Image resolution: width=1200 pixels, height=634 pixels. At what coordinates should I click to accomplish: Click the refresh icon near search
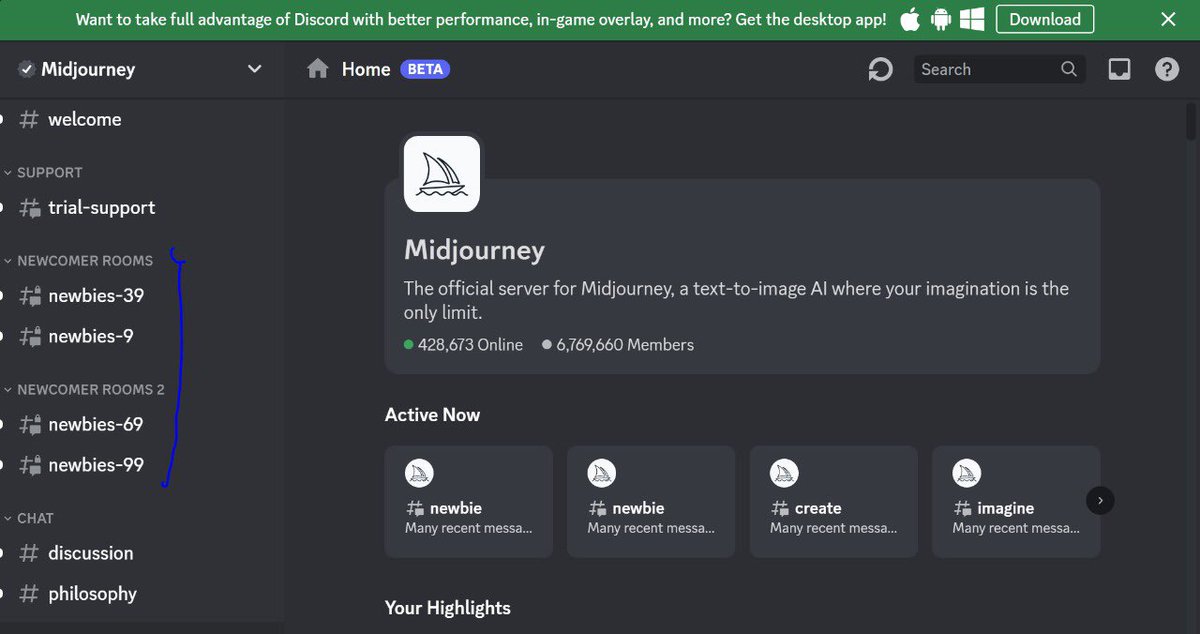[x=880, y=69]
